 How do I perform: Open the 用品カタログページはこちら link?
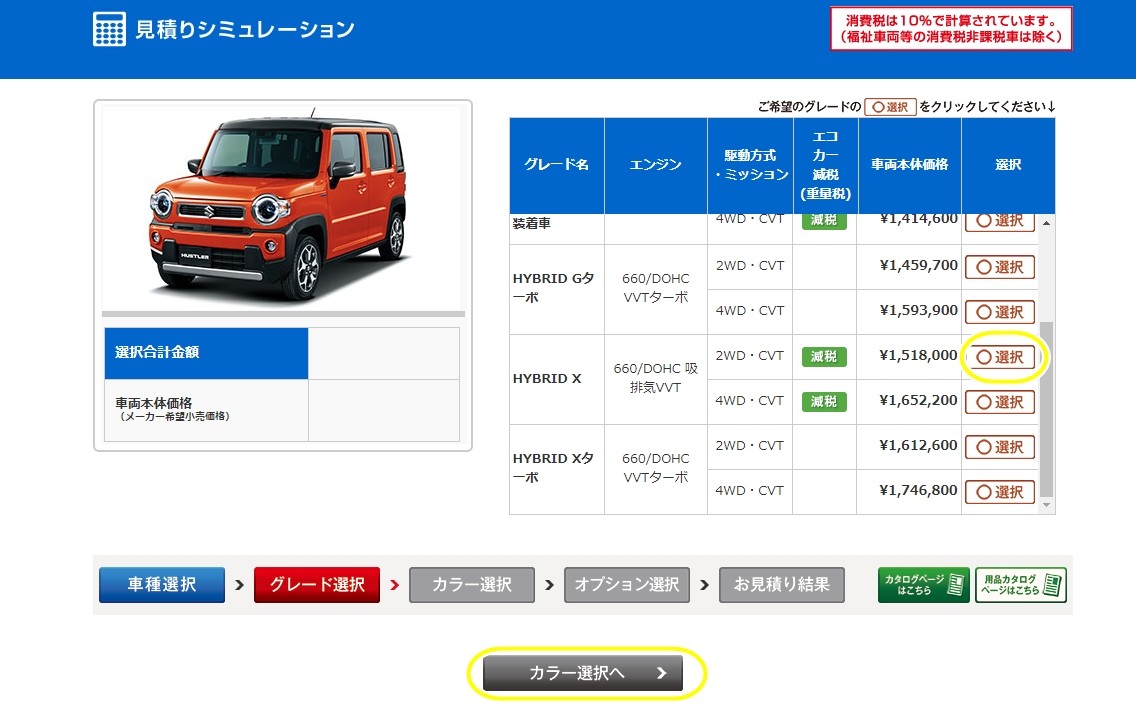(x=1021, y=584)
